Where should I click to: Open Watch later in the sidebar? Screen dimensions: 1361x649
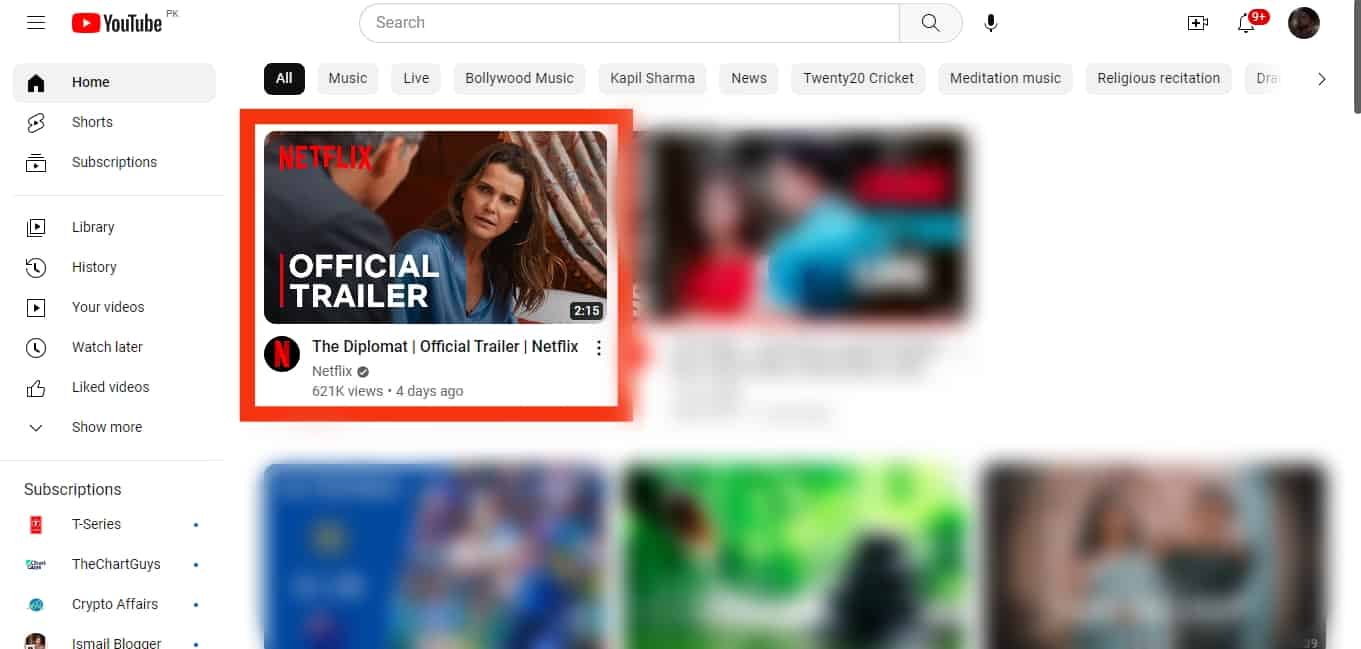(x=114, y=348)
